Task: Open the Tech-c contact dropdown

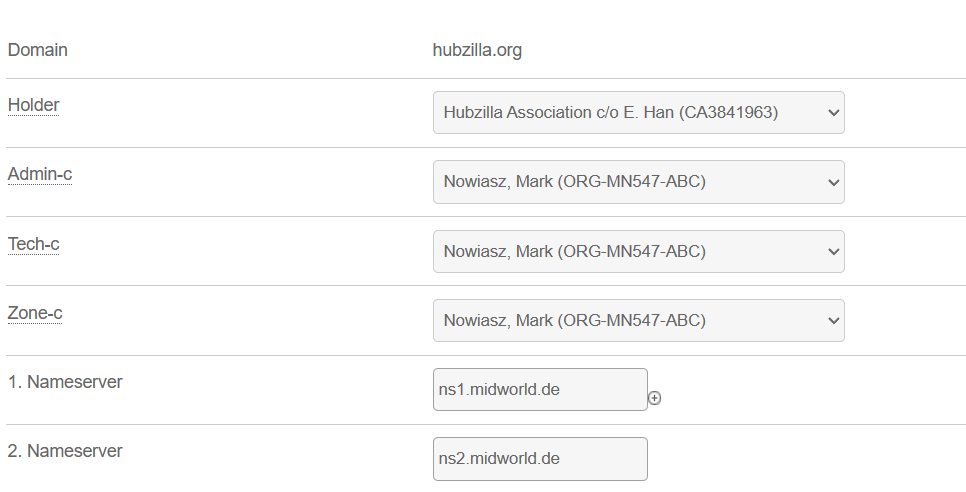Action: click(638, 252)
